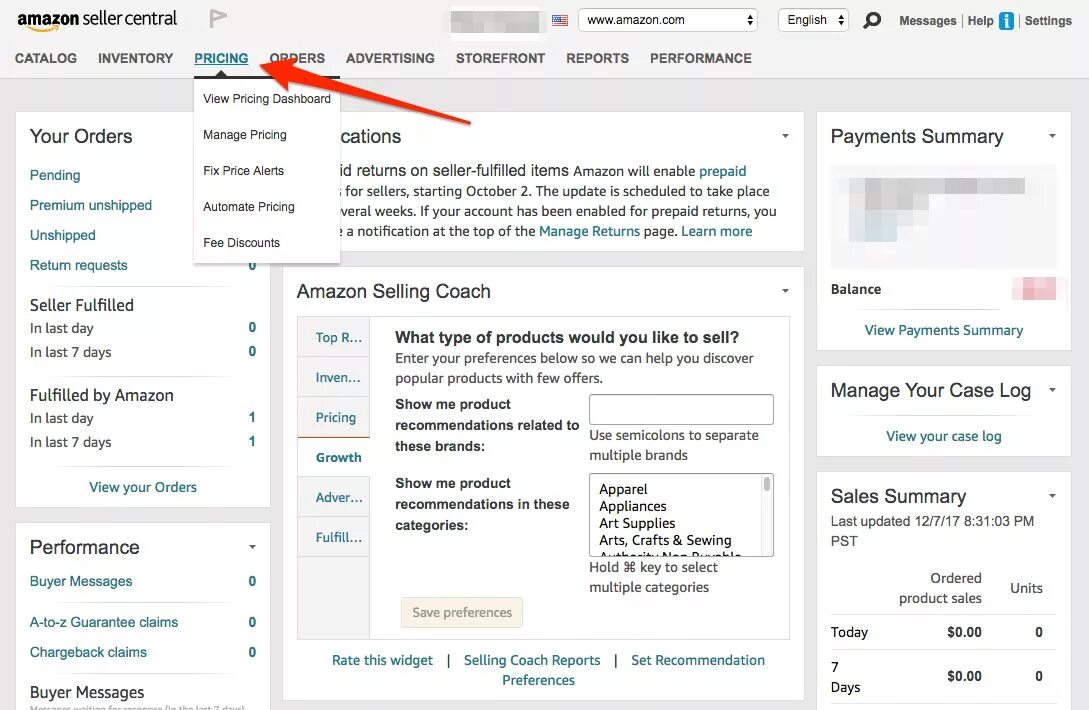
Task: Open Buyer Messages performance link
Action: coord(81,581)
